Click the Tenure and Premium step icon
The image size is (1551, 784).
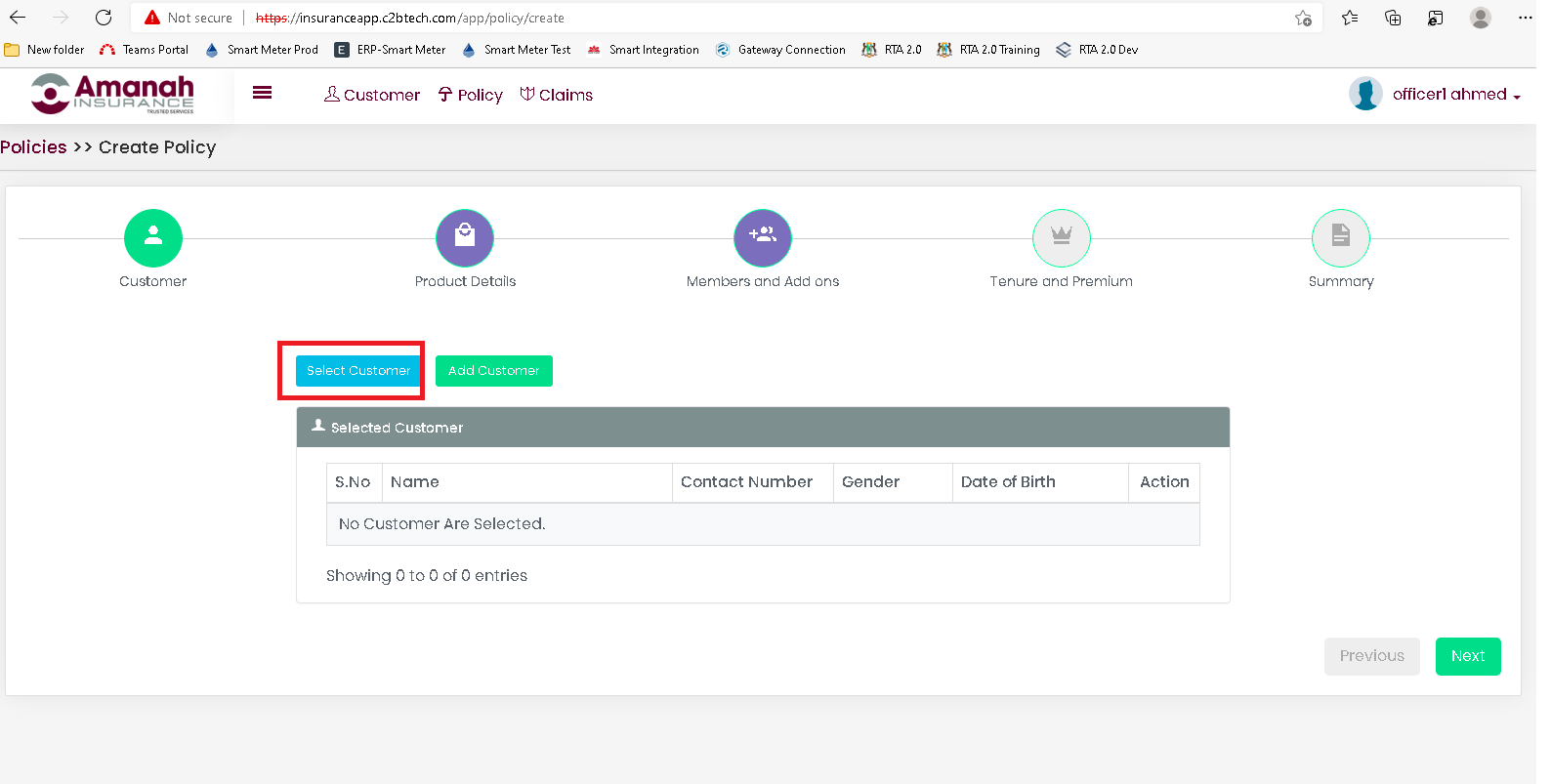[x=1062, y=238]
